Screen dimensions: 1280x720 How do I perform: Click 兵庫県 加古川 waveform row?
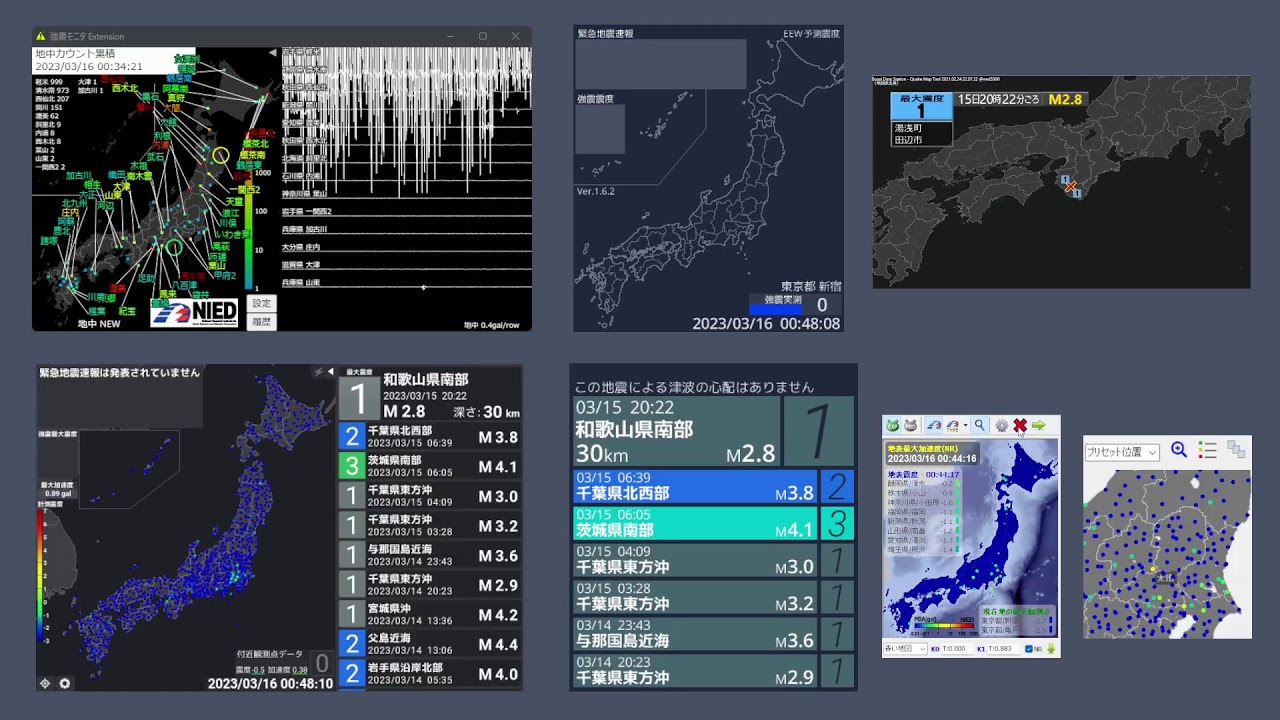click(407, 229)
